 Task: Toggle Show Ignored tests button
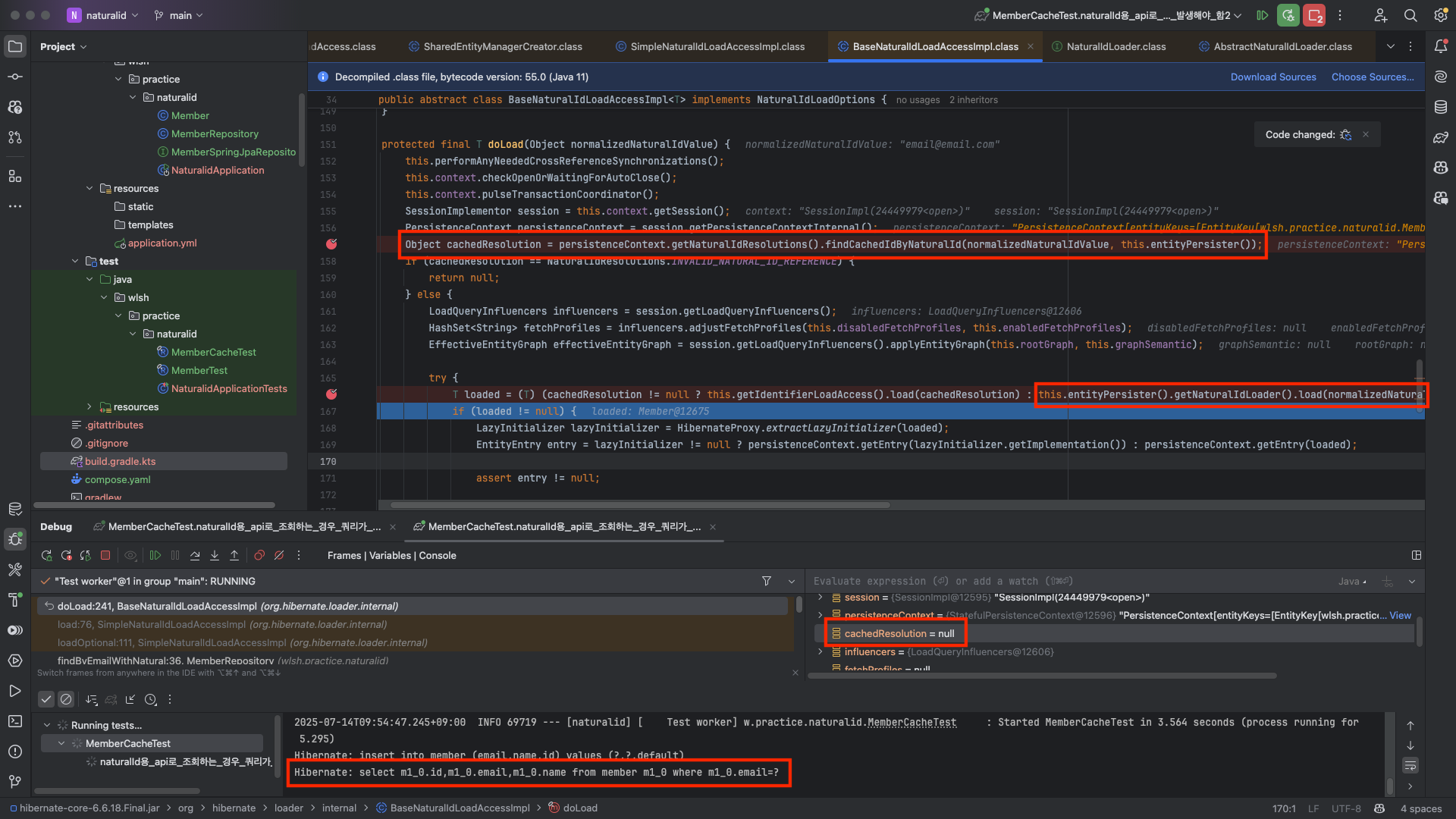point(66,699)
